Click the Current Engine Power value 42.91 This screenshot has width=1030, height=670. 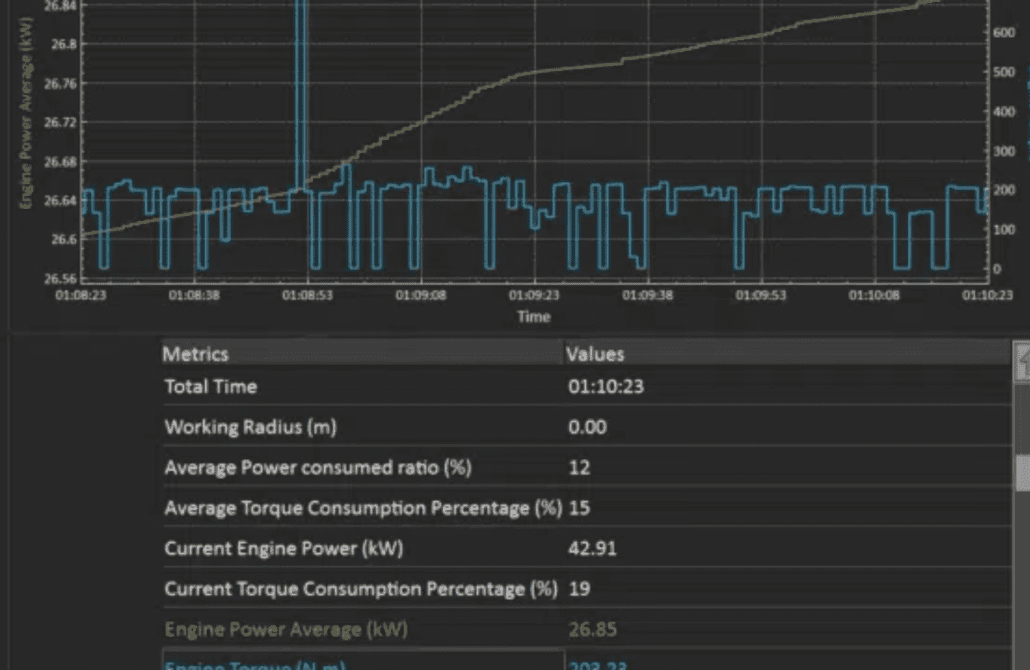click(592, 549)
